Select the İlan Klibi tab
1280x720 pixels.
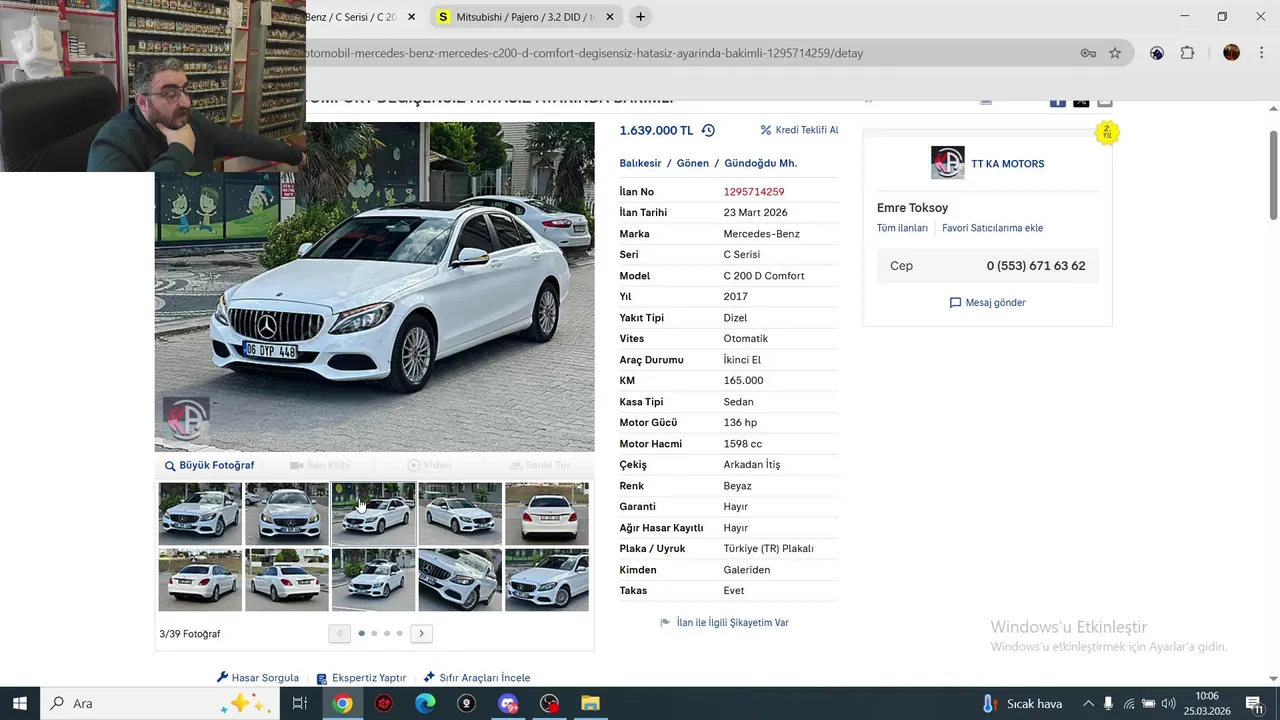click(320, 466)
